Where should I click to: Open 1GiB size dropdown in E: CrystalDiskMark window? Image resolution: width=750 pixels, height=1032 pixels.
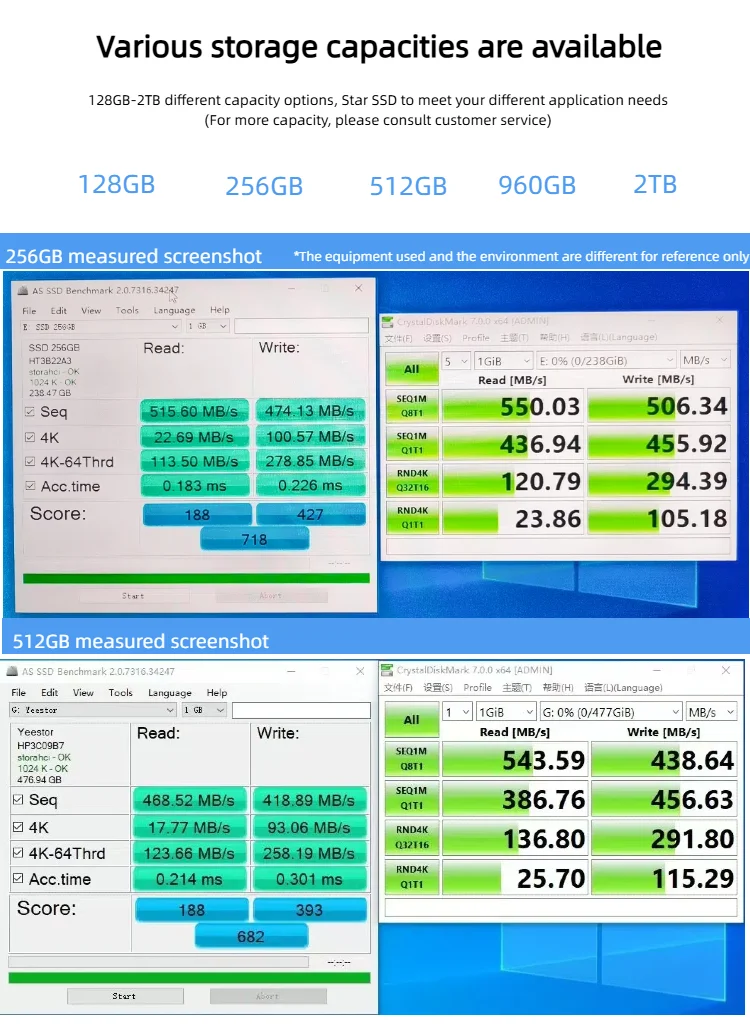503,361
